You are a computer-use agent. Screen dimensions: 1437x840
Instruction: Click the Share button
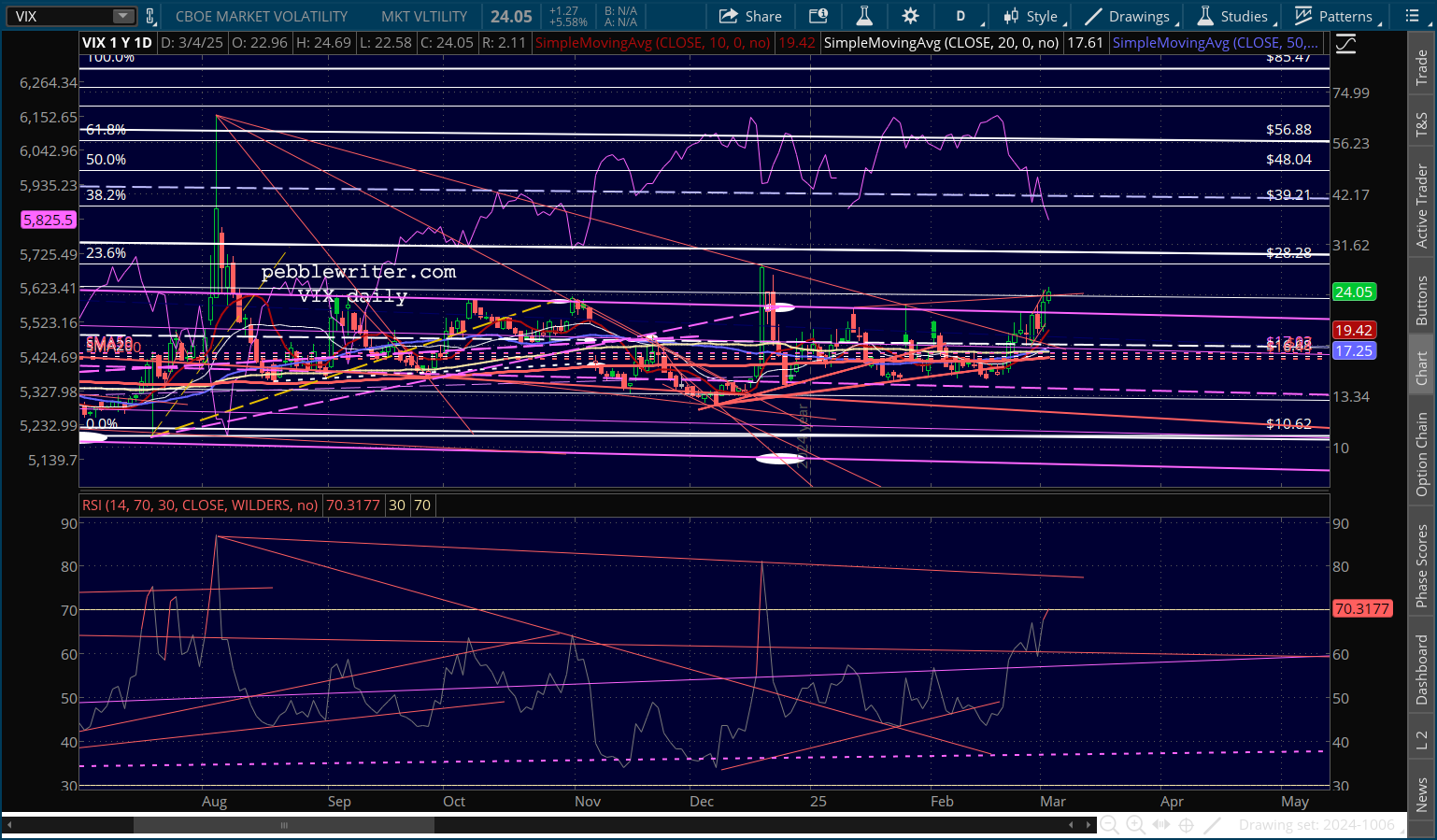pos(750,16)
